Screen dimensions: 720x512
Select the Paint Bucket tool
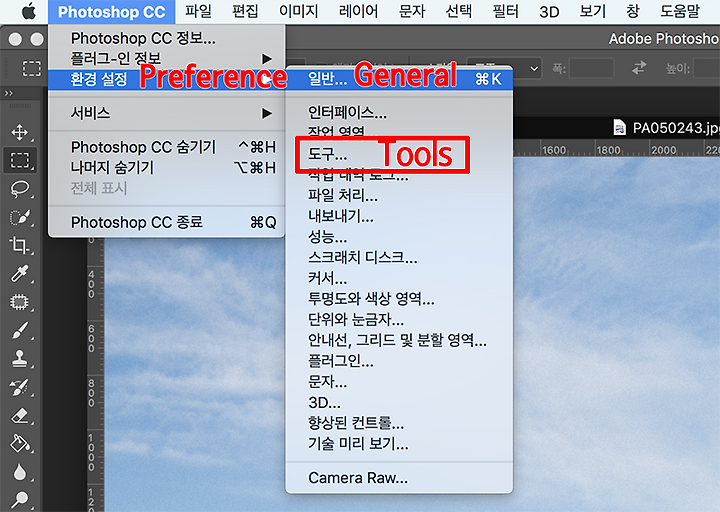coord(20,444)
